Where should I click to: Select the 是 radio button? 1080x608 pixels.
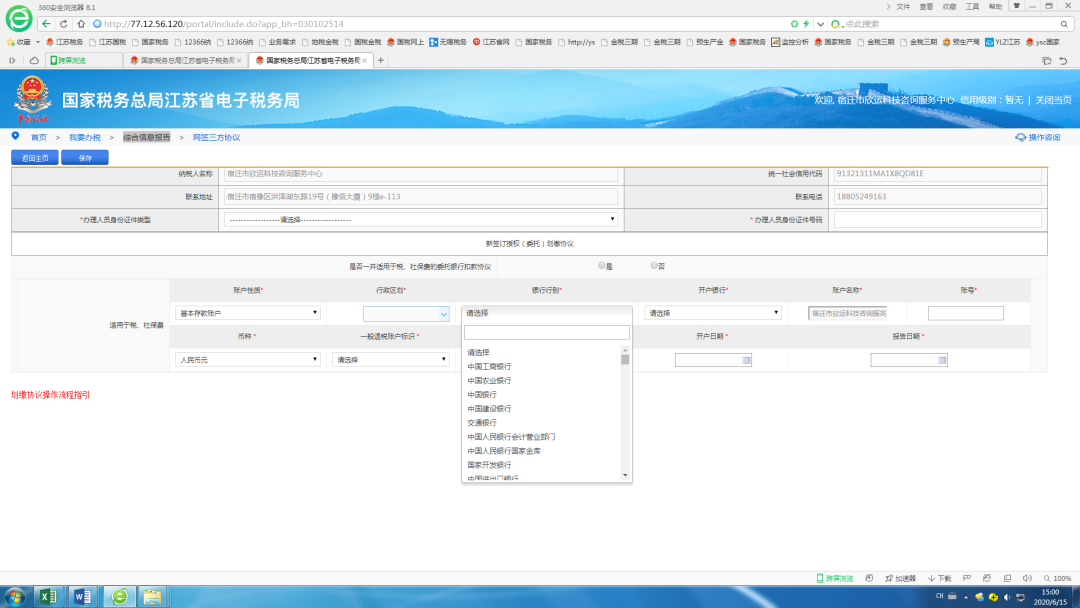[x=601, y=266]
